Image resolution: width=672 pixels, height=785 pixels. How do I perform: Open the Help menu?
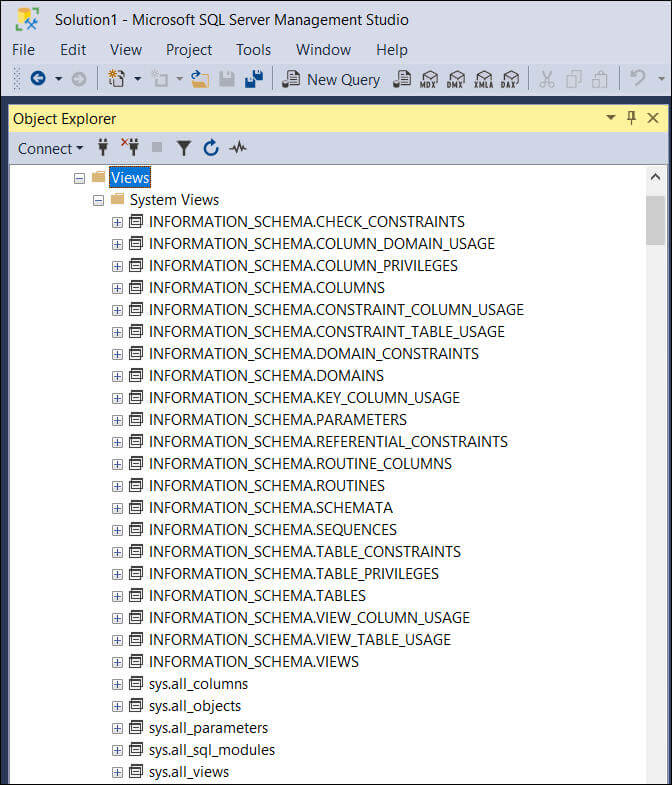392,50
